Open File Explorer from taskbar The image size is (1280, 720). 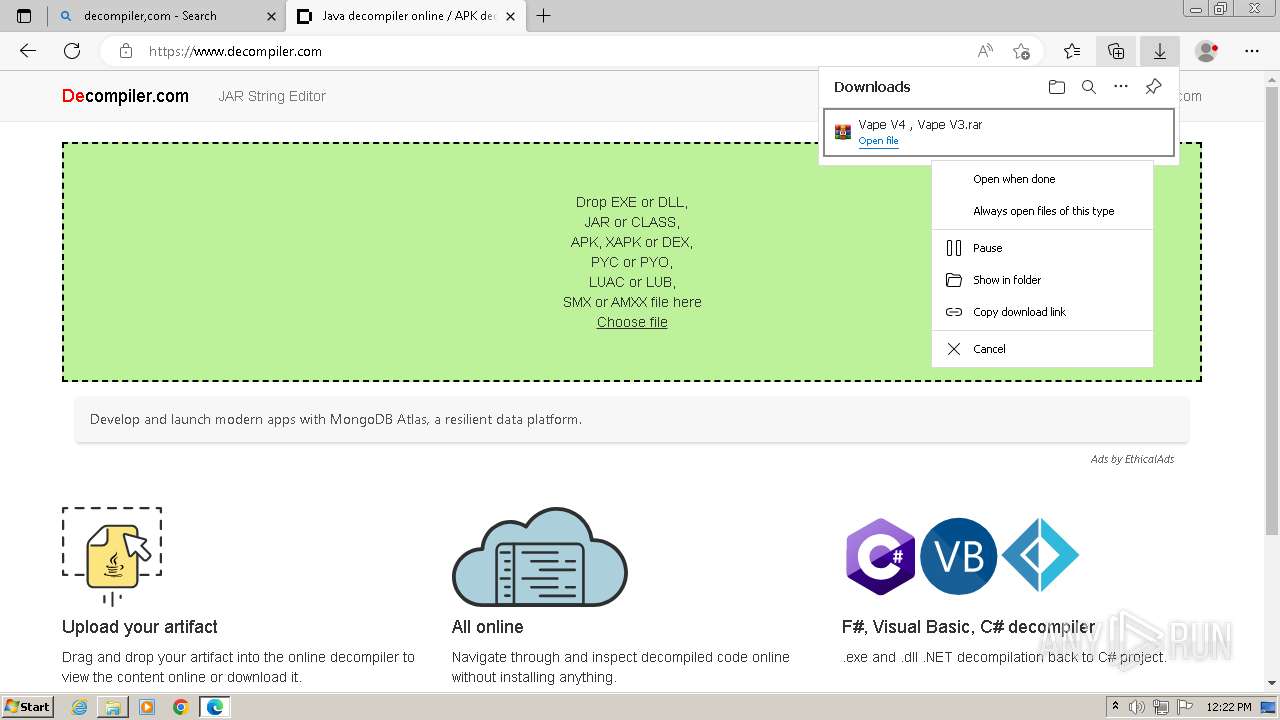point(113,707)
